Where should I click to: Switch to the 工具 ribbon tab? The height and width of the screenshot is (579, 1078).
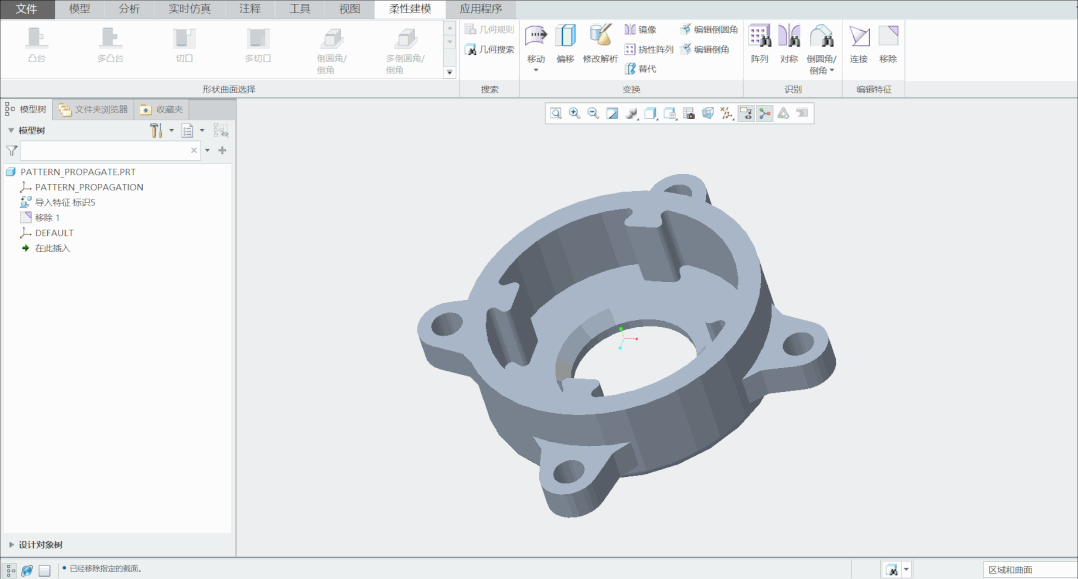300,9
